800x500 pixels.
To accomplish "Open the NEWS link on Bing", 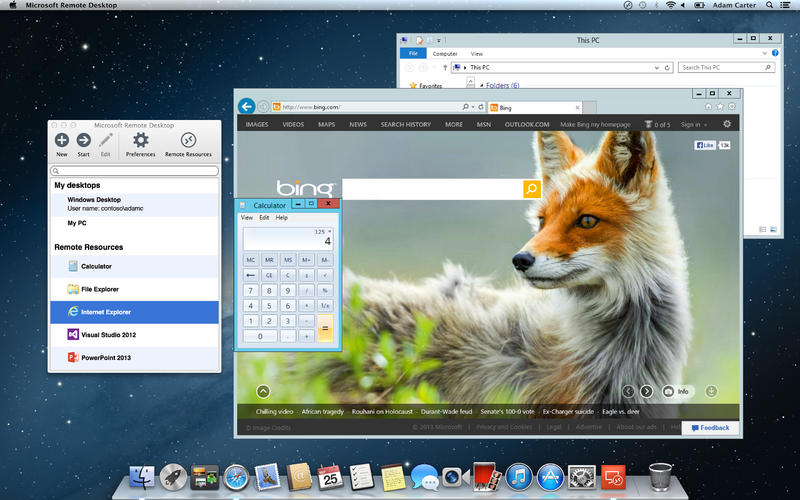I will coord(358,125).
